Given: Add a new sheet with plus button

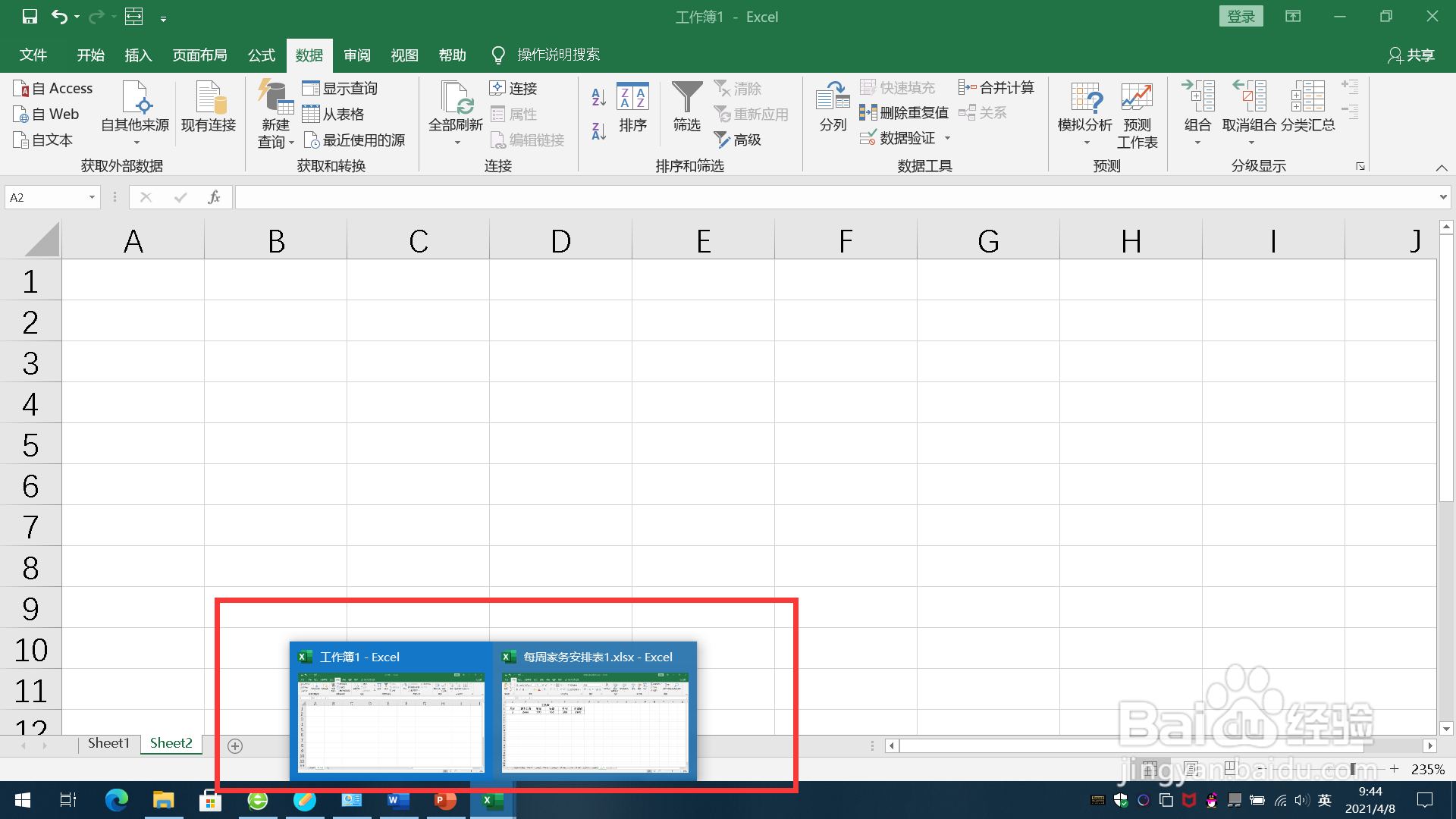Looking at the screenshot, I should pyautogui.click(x=235, y=746).
